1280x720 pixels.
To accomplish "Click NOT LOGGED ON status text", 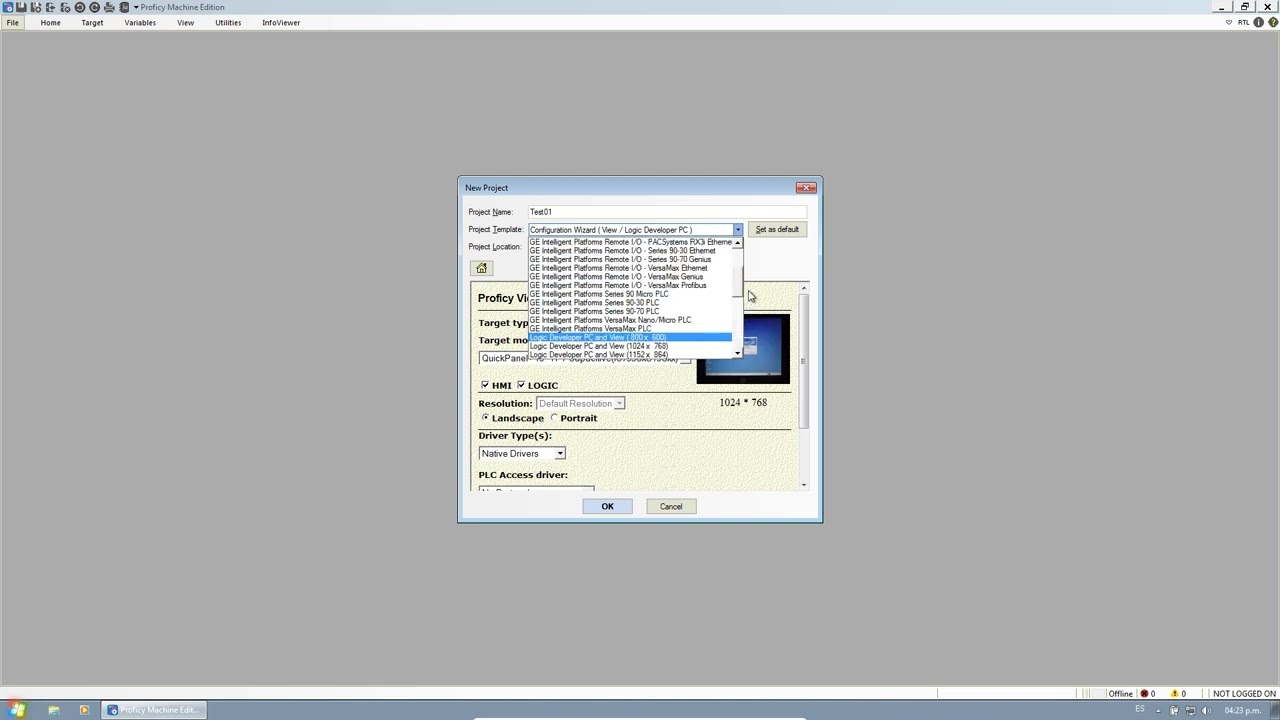I will [x=1244, y=694].
